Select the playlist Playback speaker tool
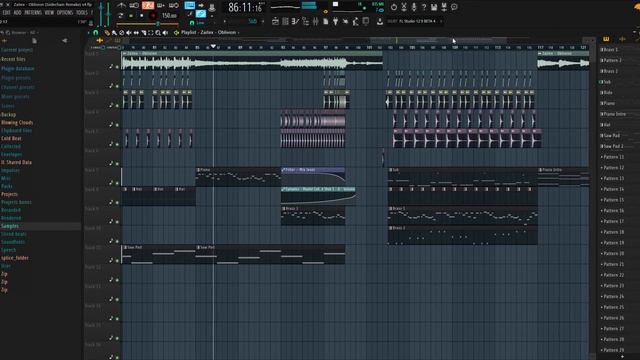This screenshot has height=360, width=640. [x=165, y=33]
